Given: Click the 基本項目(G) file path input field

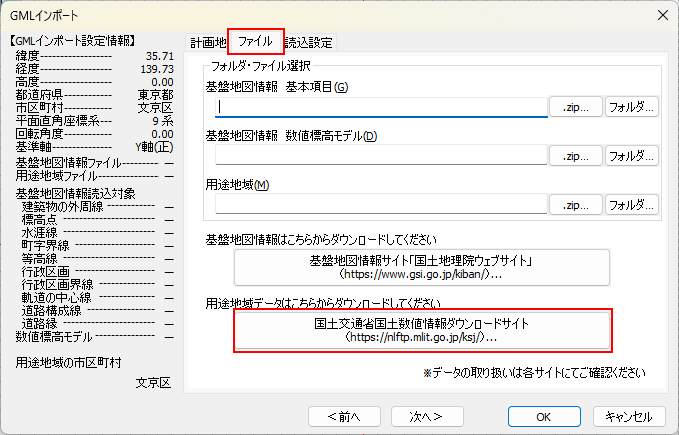Looking at the screenshot, I should (381, 106).
